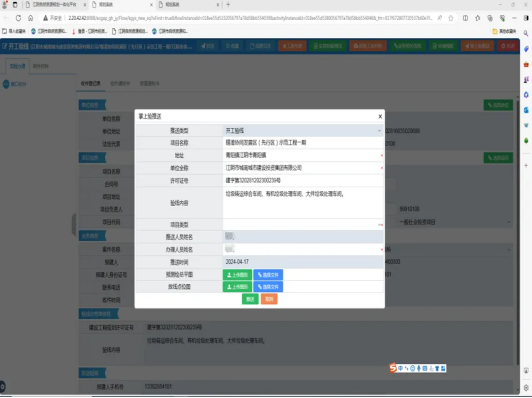Open the Edge sidebar search icon
Image resolution: width=532 pixels, height=398 pixels.
[x=526, y=33]
